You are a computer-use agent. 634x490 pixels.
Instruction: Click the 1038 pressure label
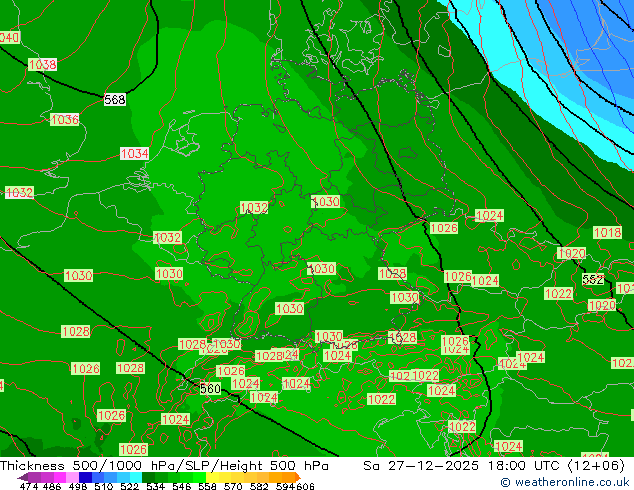[x=42, y=64]
